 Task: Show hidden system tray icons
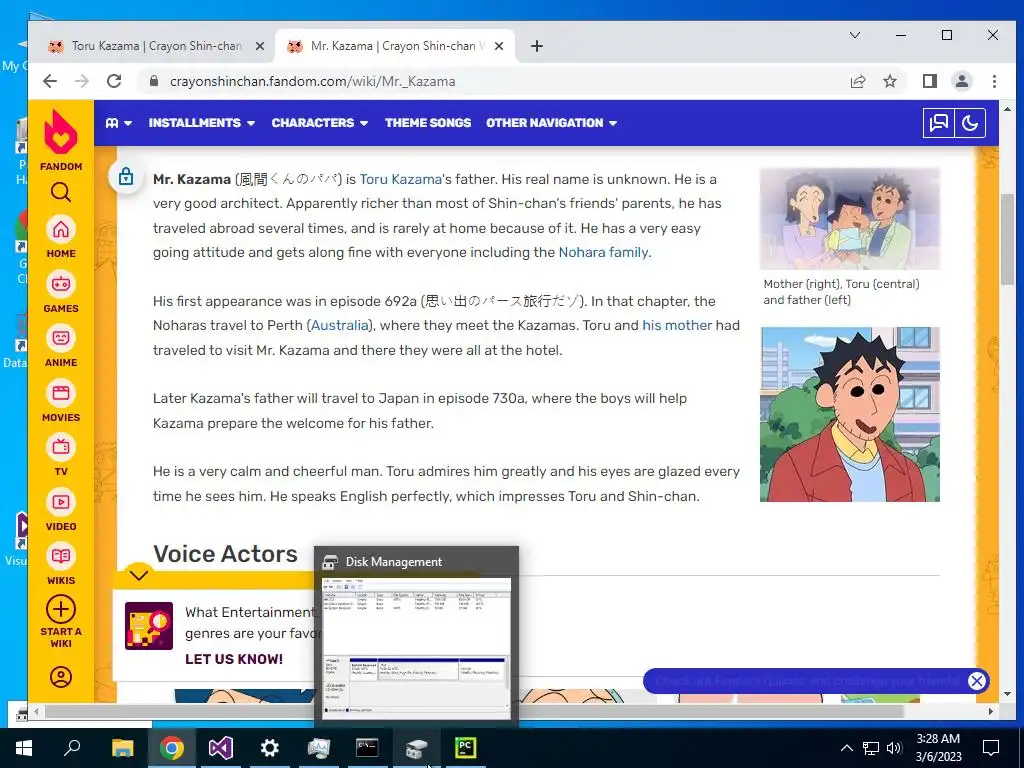[x=846, y=748]
